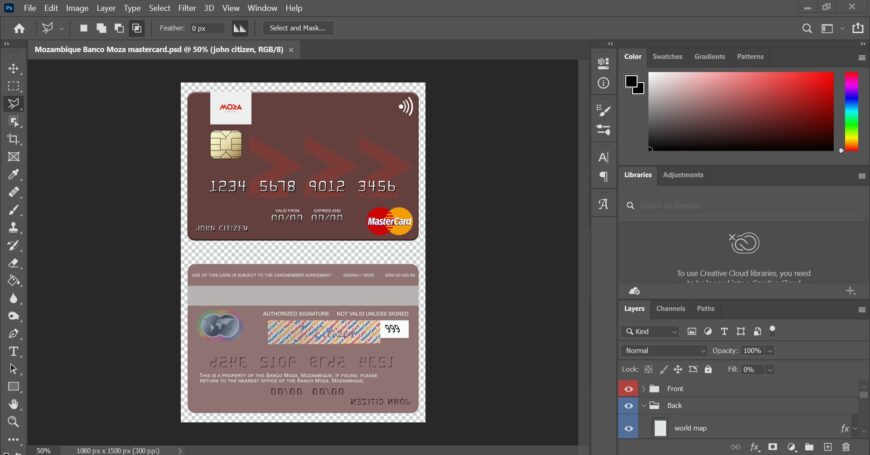Click the foreground color swatch
Viewport: 870px width, 455px height.
(631, 82)
